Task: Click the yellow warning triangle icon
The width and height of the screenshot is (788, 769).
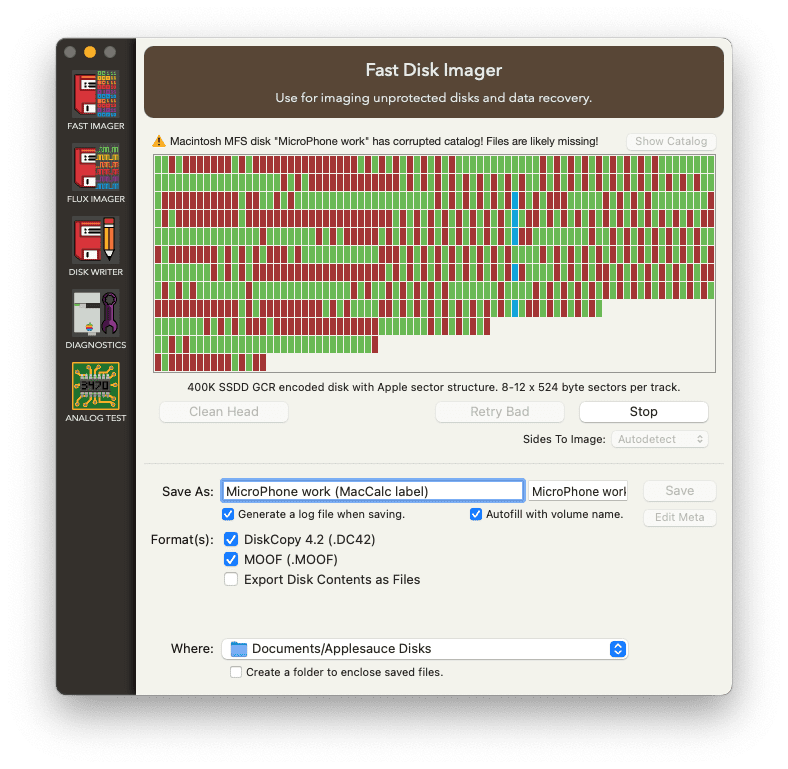Action: pos(158,142)
